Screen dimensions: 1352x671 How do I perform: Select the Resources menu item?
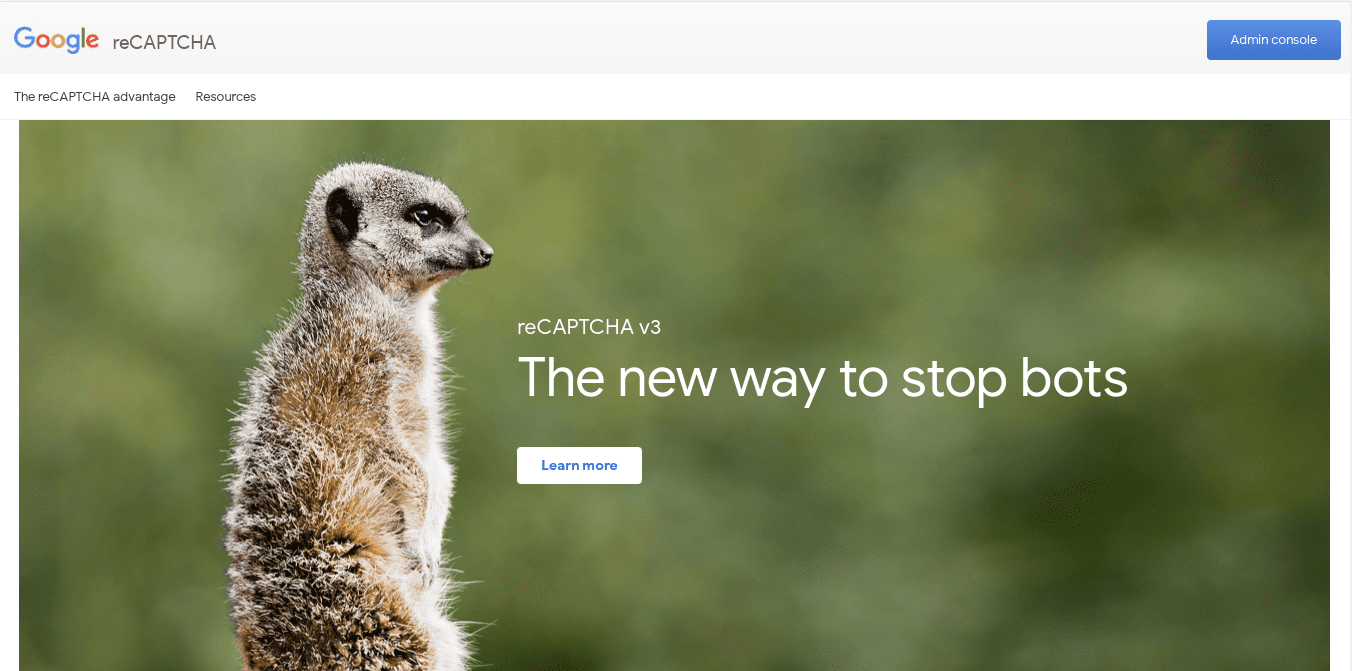(226, 97)
